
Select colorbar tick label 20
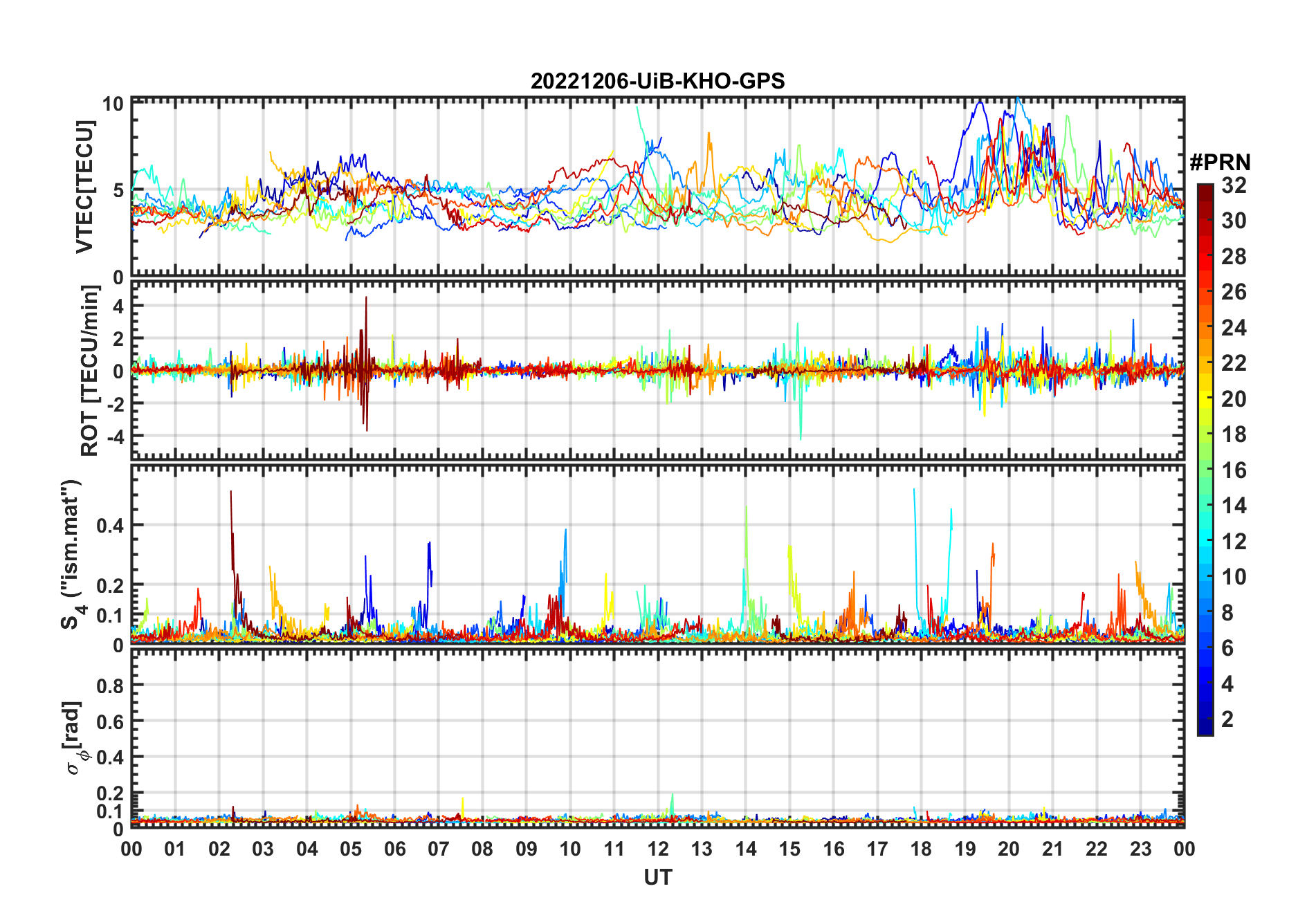[1234, 399]
